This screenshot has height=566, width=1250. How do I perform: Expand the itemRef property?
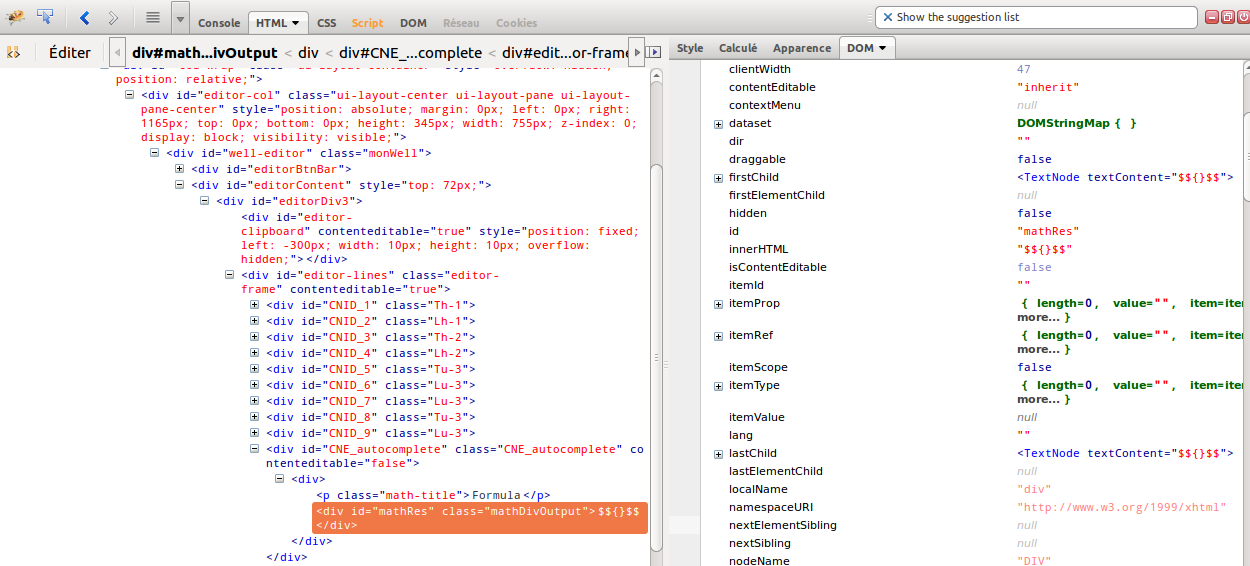(718, 336)
